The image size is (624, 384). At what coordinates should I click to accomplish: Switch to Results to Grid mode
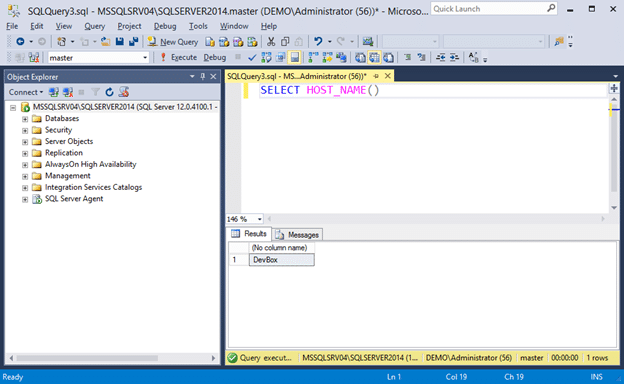tap(374, 58)
